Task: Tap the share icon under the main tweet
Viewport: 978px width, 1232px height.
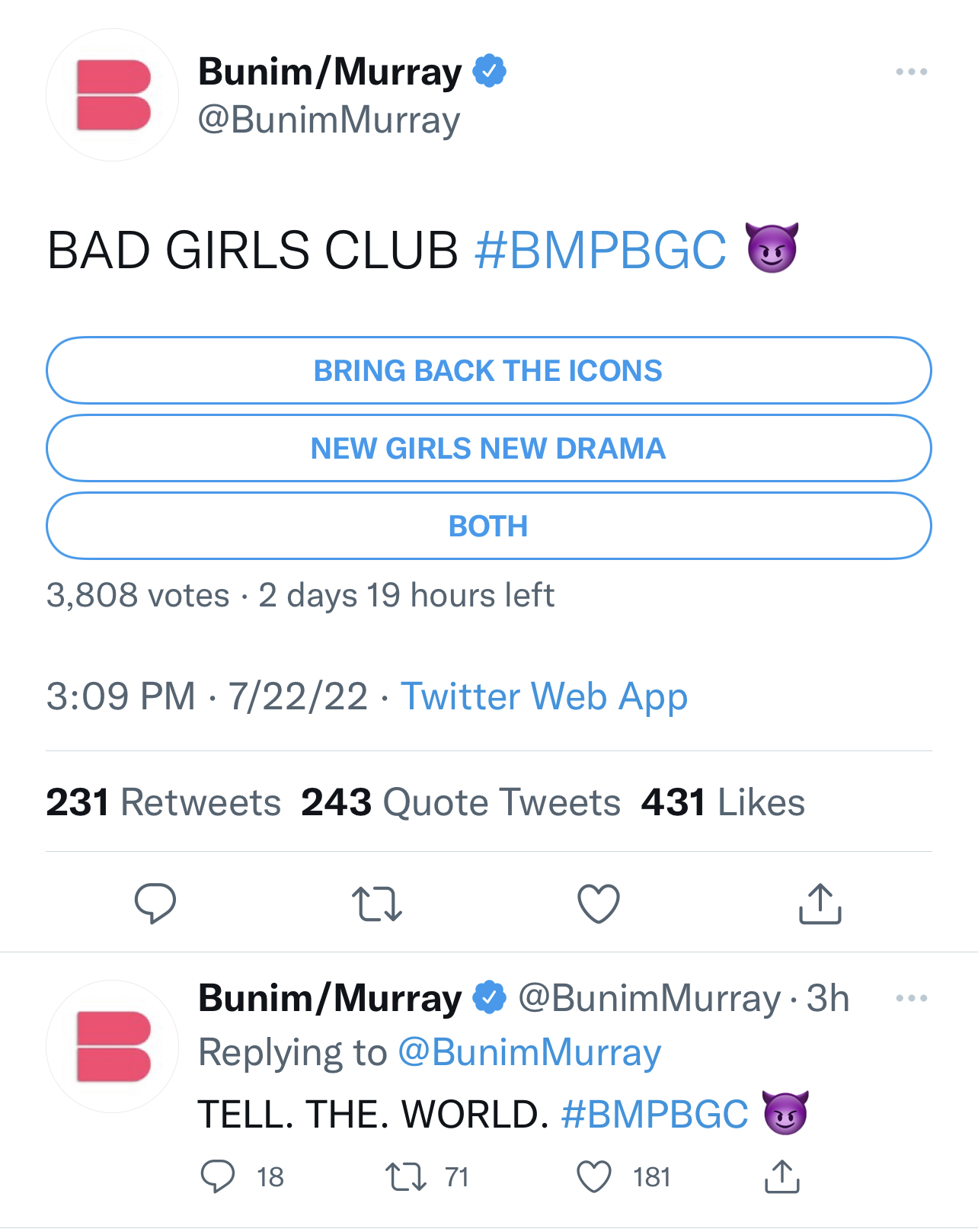Action: tap(820, 904)
